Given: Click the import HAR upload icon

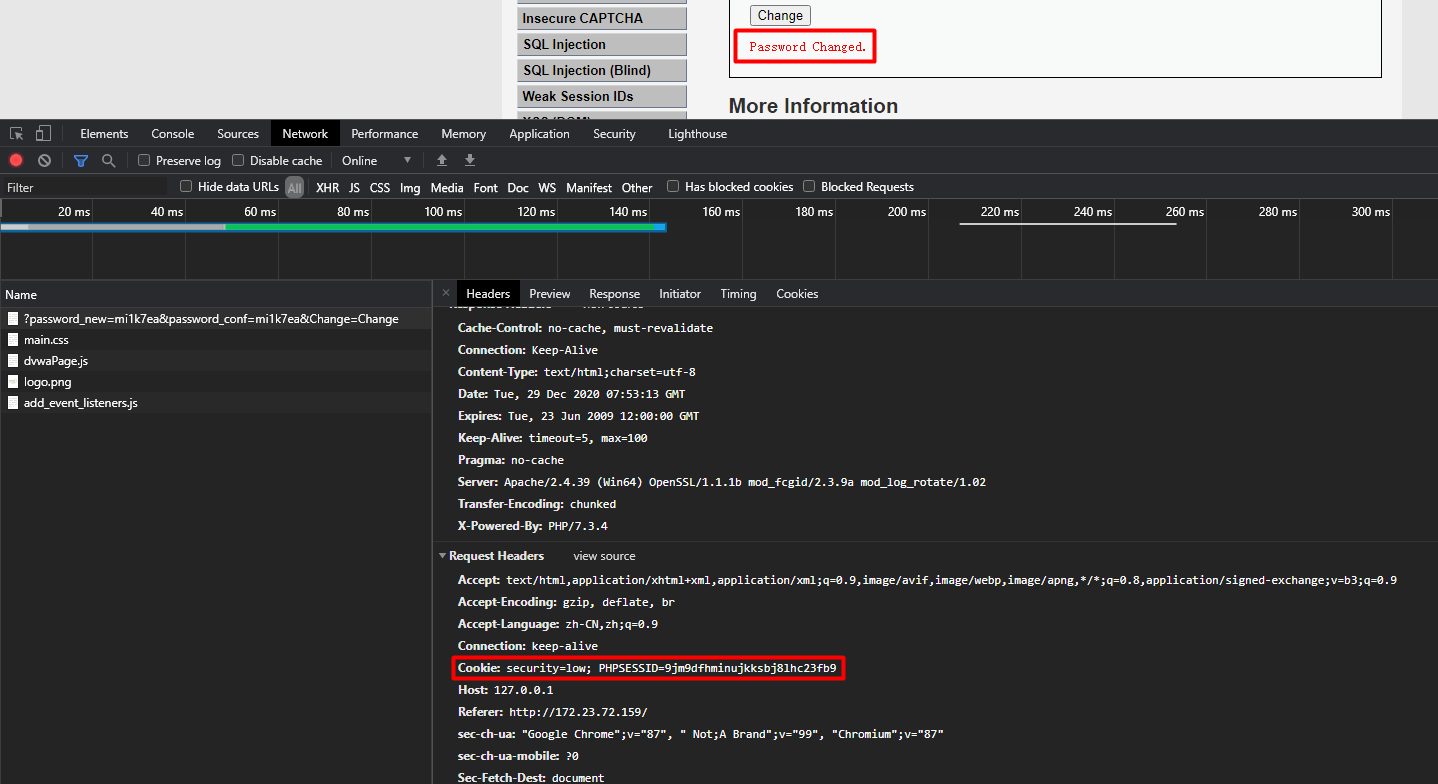Looking at the screenshot, I should point(442,160).
